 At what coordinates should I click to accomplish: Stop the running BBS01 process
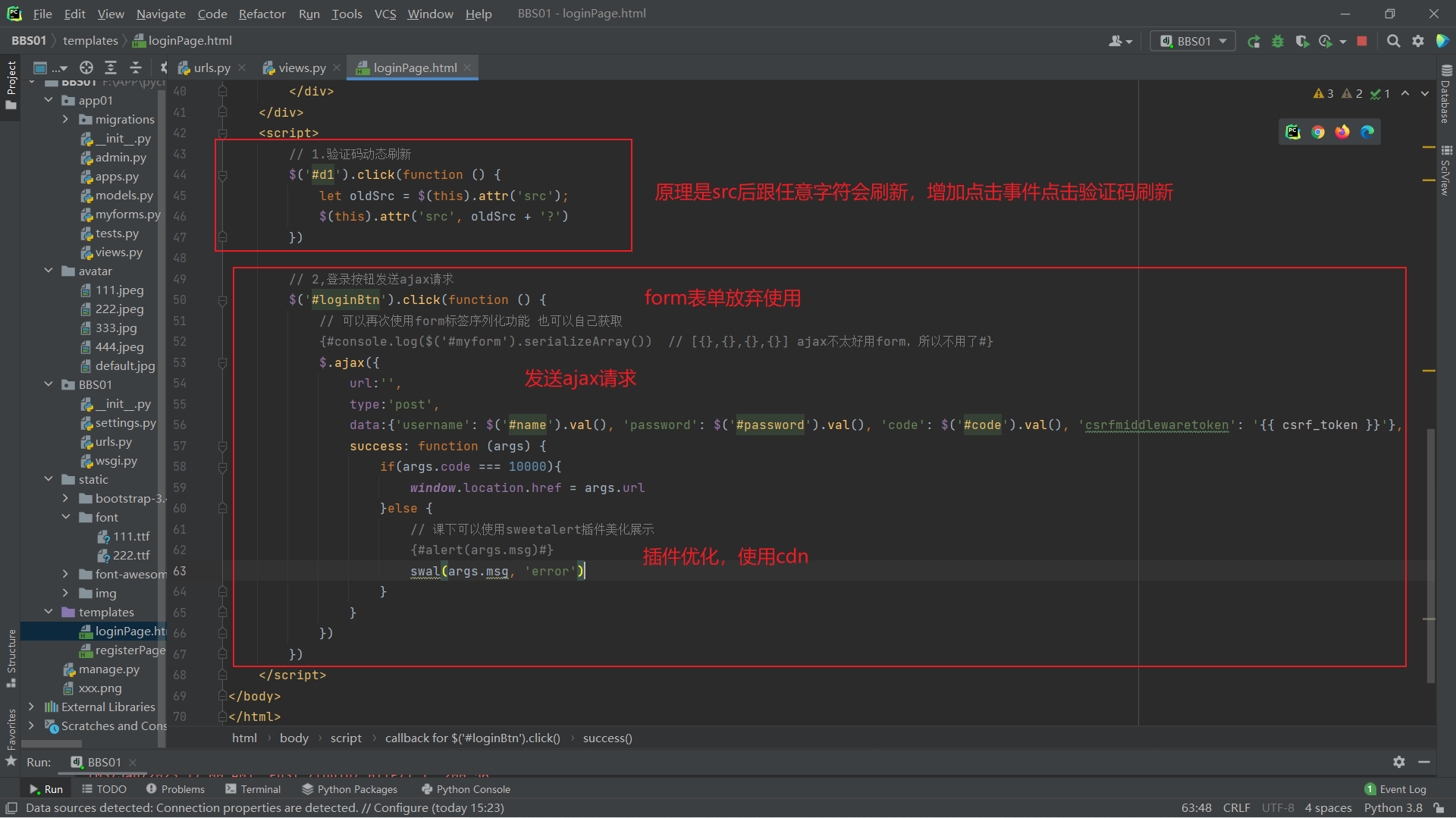(x=1362, y=41)
